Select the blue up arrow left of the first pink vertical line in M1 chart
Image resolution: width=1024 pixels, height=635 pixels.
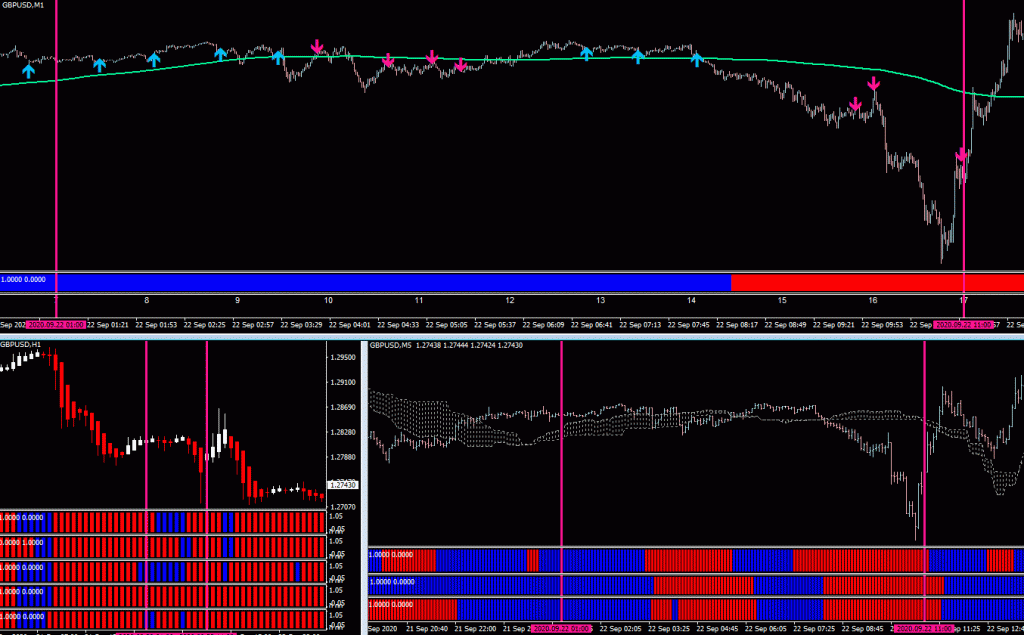point(28,71)
